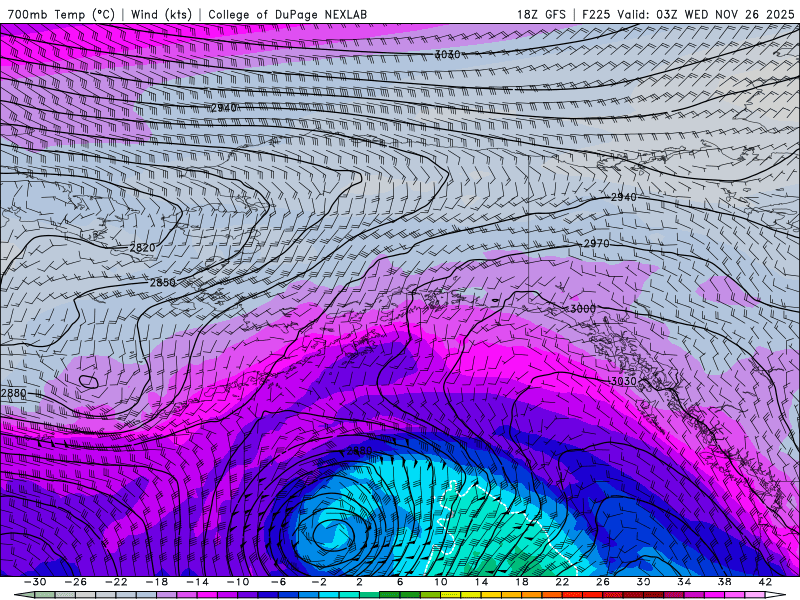Click the pale pink swatch ending the legend
Image resolution: width=800 pixels, height=600 pixels.
click(x=755, y=594)
